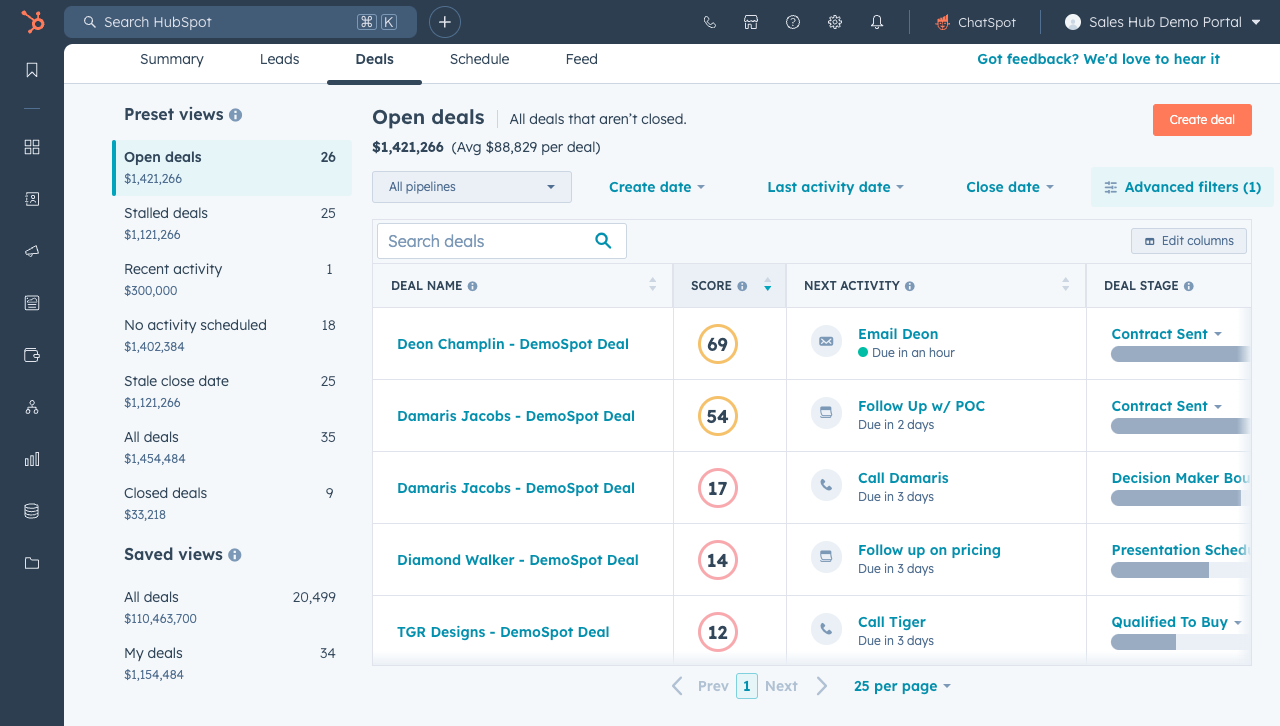
Task: Click the Preset views info icon
Action: coord(236,115)
